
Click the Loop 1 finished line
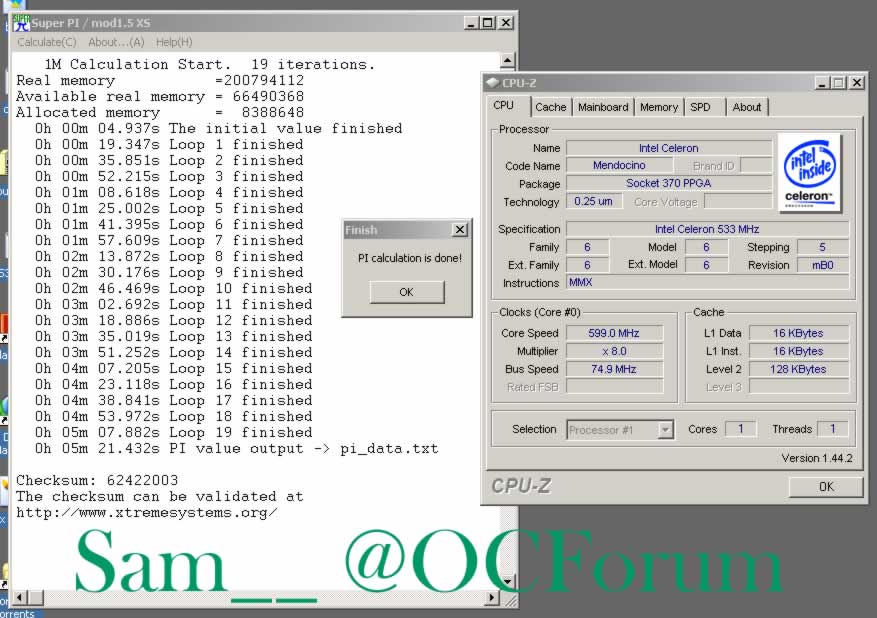tap(169, 144)
